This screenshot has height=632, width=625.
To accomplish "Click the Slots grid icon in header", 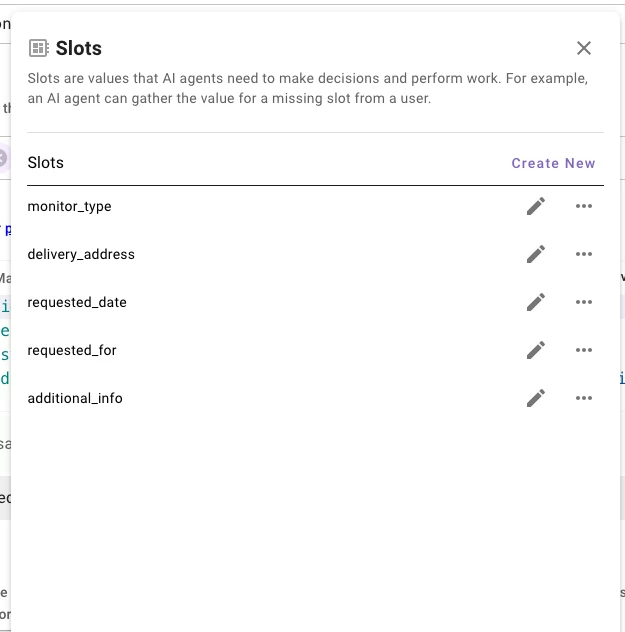I will click(x=39, y=48).
